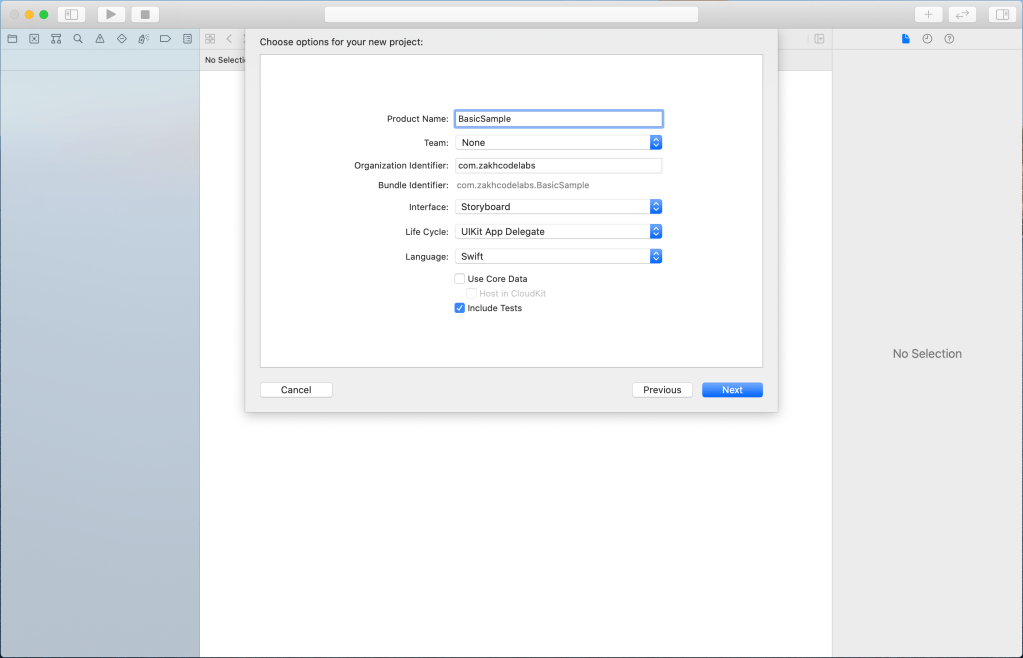Image resolution: width=1023 pixels, height=658 pixels.
Task: Switch to the Issue navigator warning icon
Action: (x=100, y=39)
